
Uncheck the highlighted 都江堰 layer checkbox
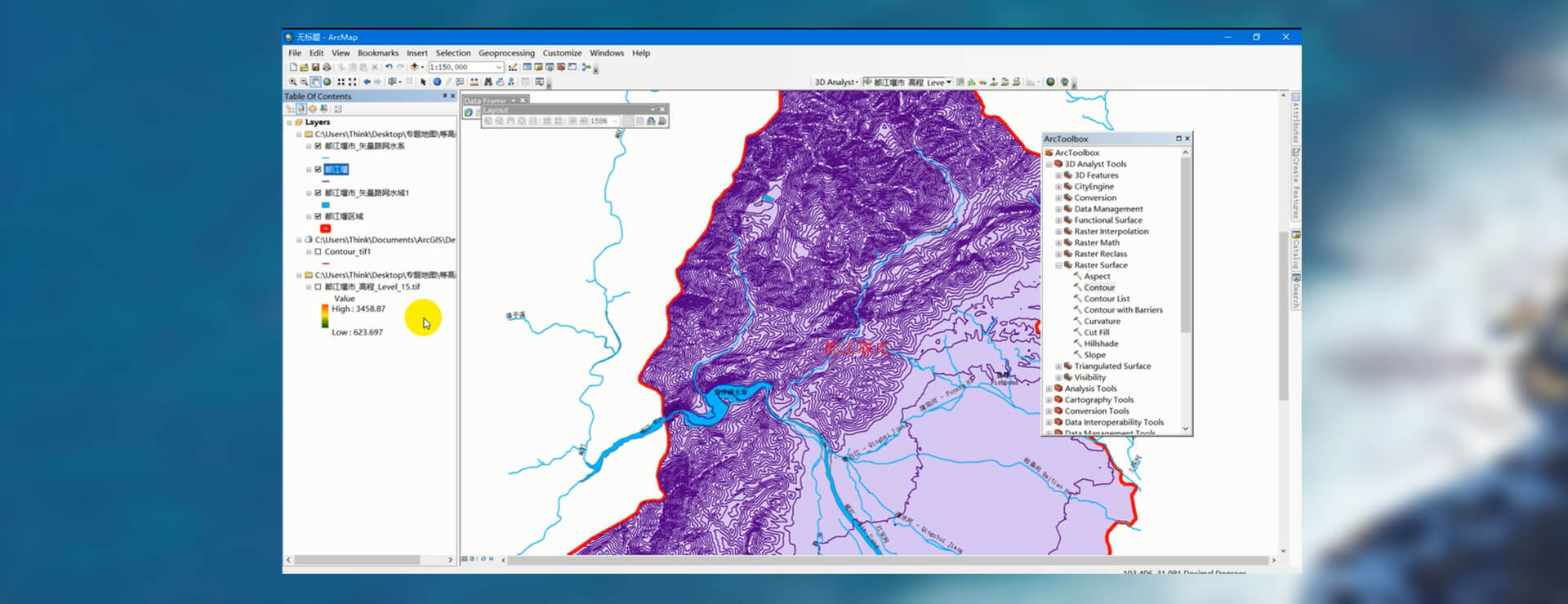[x=318, y=170]
